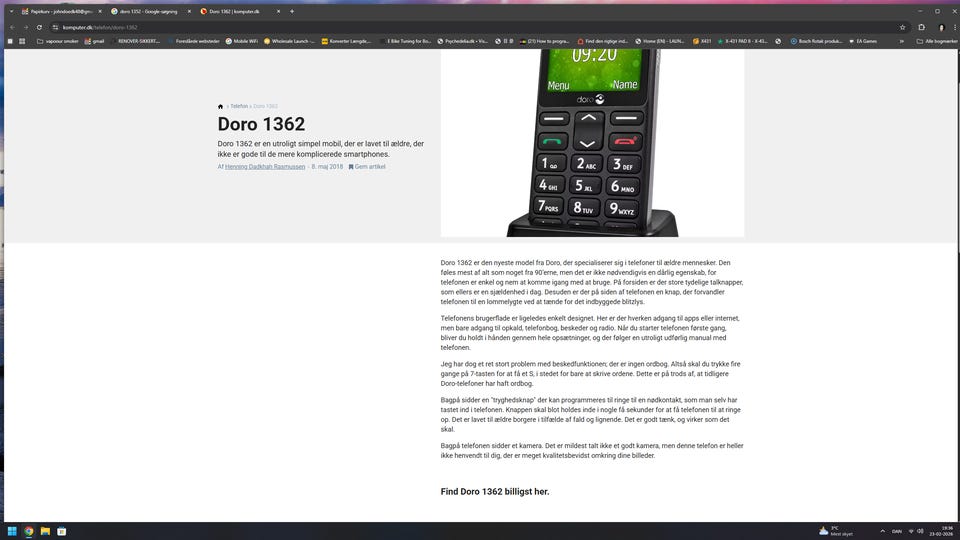Click the Doro 1362 breadcrumb entry
960x540 pixels.
point(265,107)
